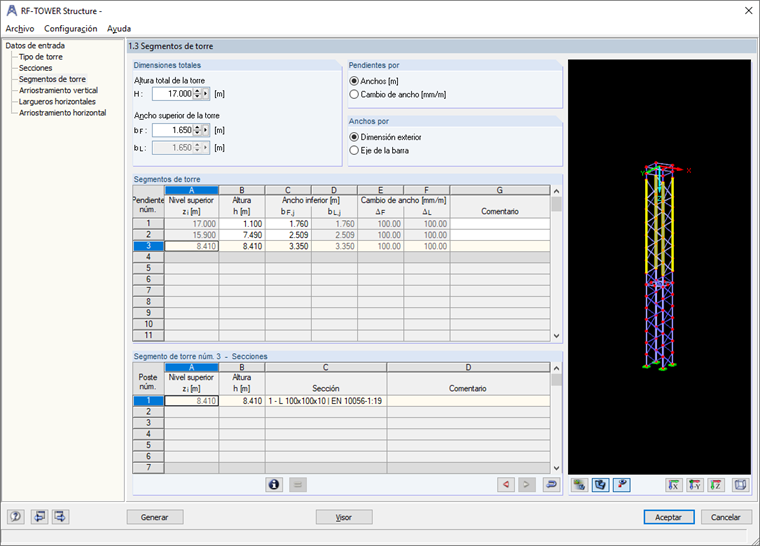Select column header G above Comentario in the segments table
Image resolution: width=760 pixels, height=546 pixels.
pos(500,190)
